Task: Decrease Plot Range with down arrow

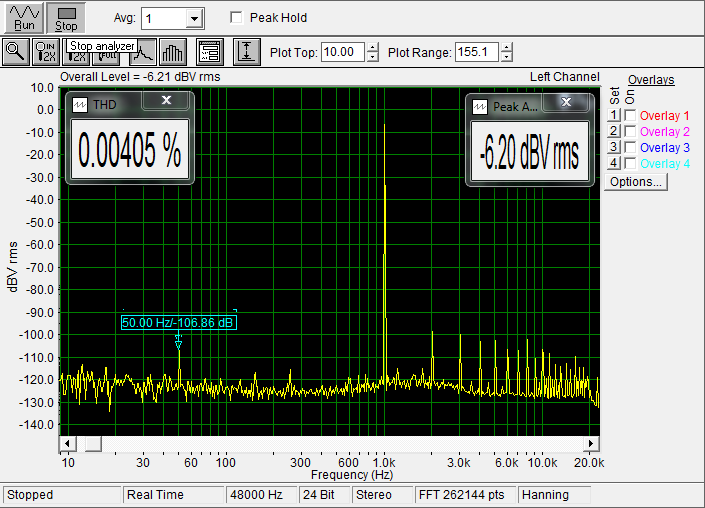Action: (x=506, y=57)
